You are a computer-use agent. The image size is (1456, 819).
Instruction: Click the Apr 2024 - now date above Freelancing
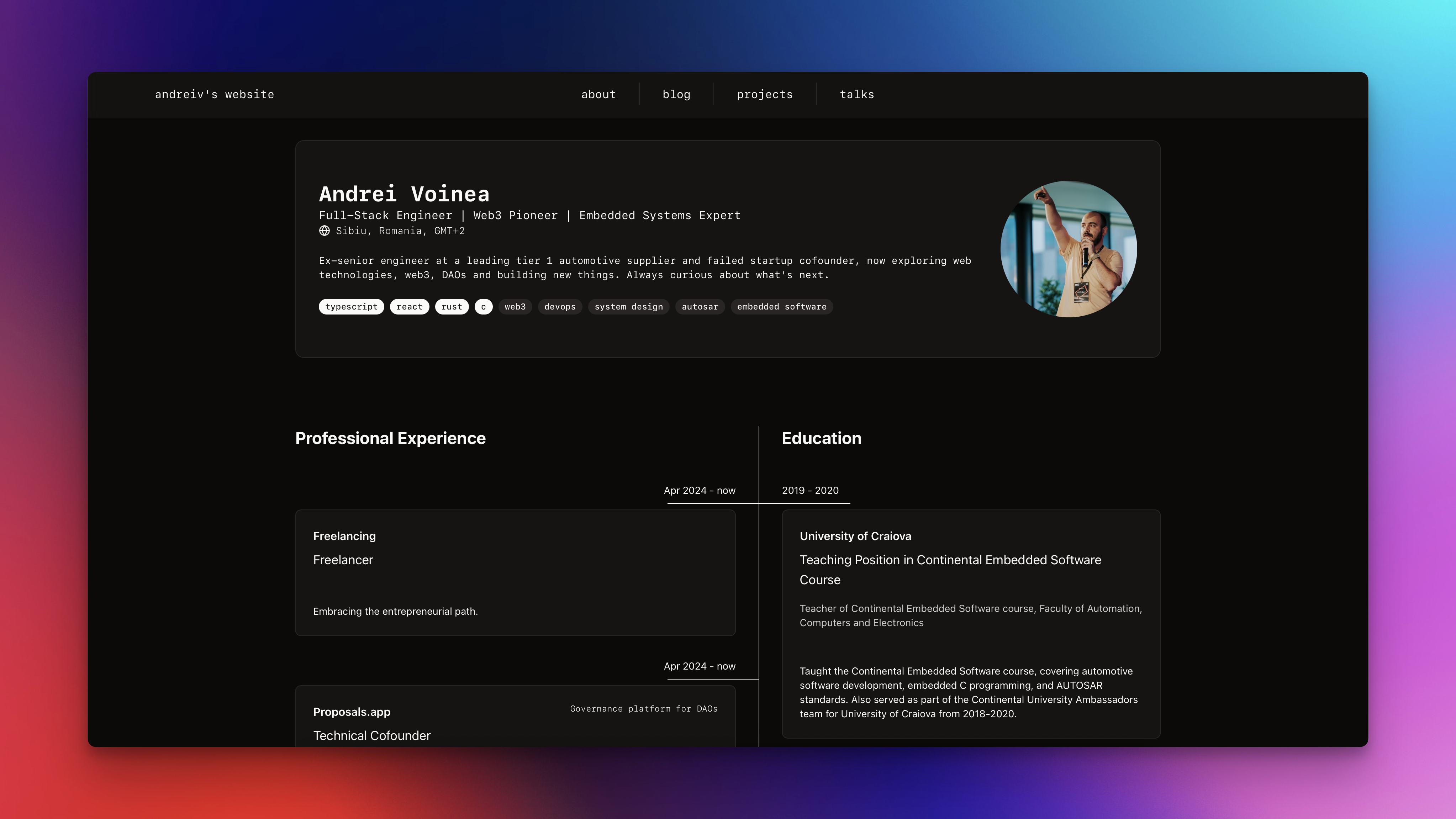click(699, 490)
